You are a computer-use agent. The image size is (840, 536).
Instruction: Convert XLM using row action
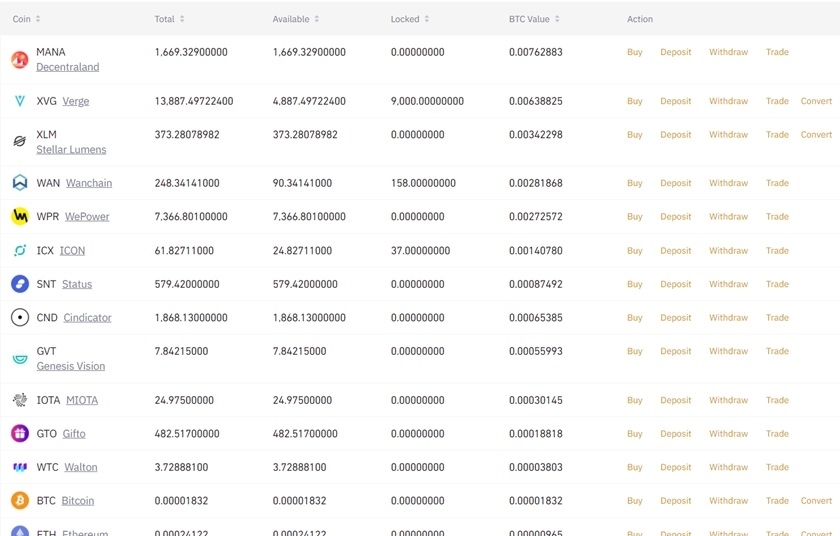click(816, 134)
